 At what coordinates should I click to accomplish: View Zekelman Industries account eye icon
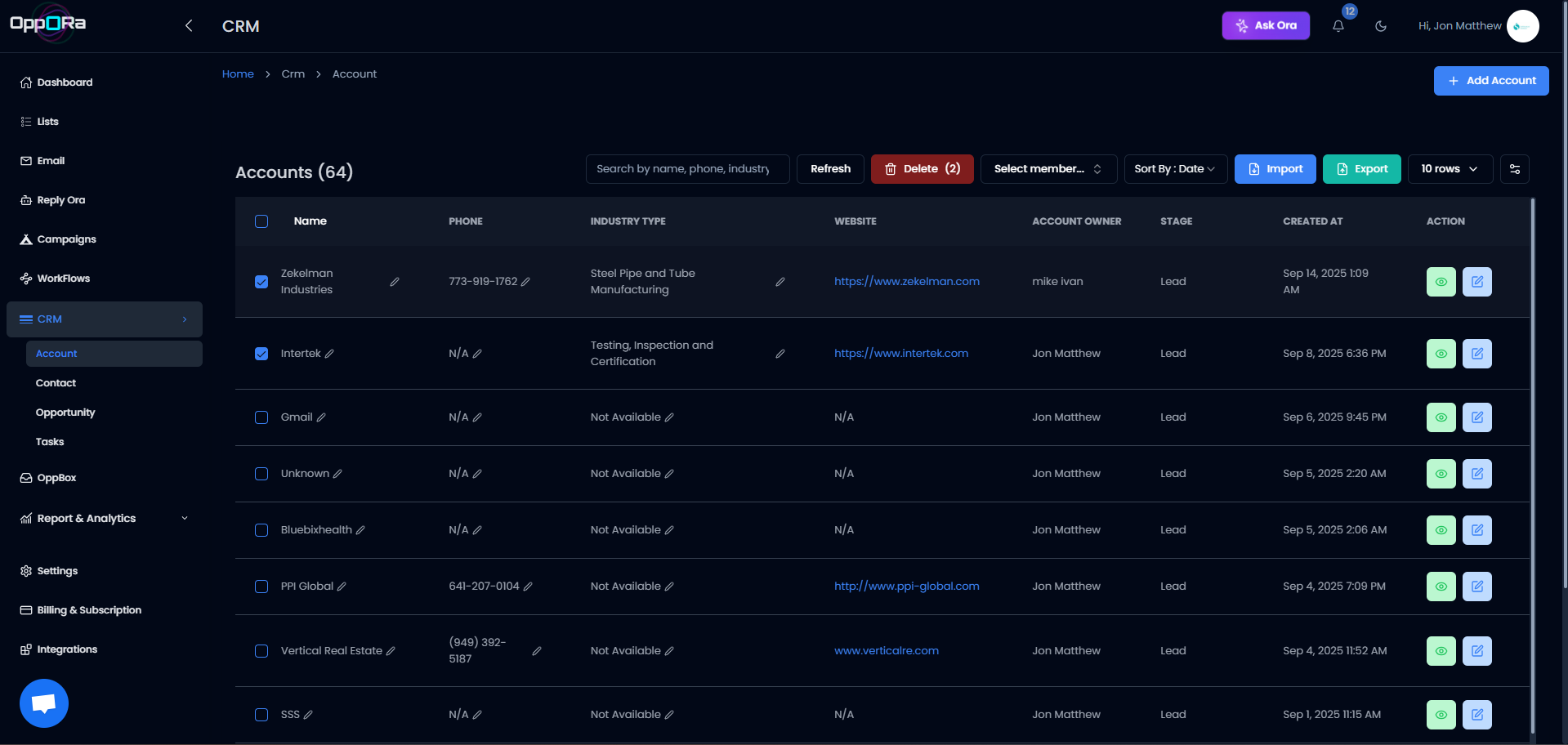click(1441, 282)
